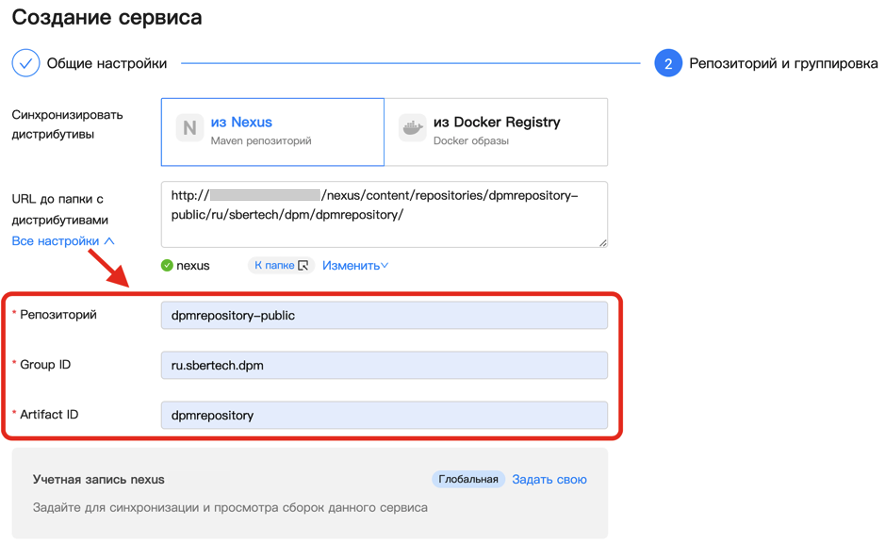Screen dimensions: 885x543
Task: Click the Docker whale logo icon
Action: tap(412, 128)
